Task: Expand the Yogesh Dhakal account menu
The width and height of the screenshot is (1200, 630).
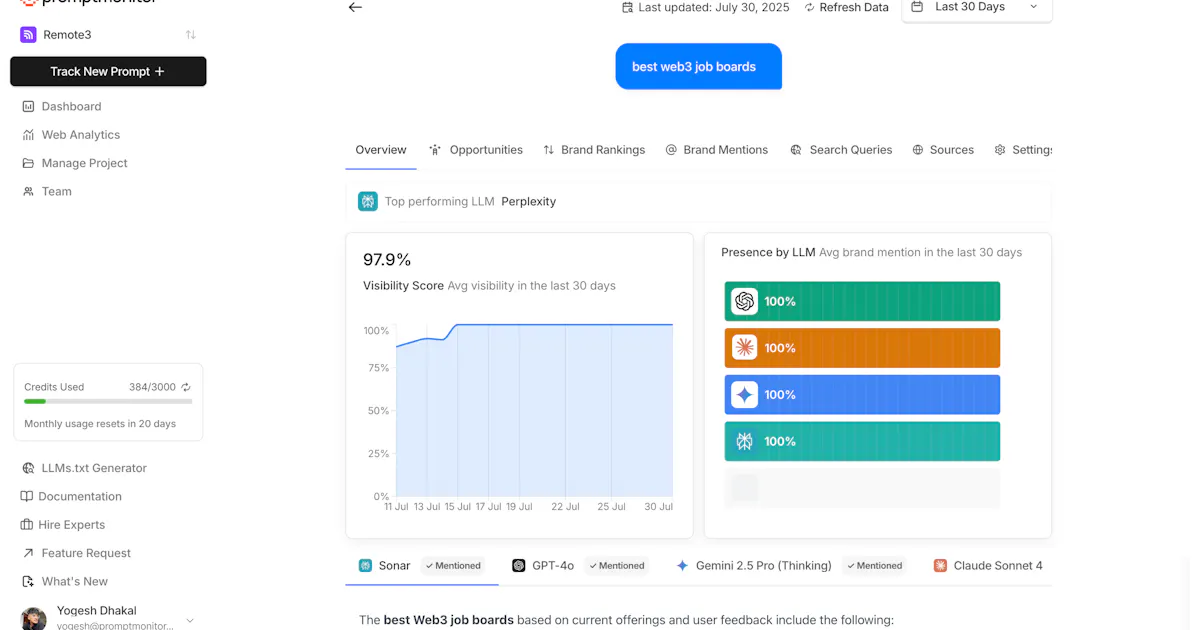Action: click(190, 620)
